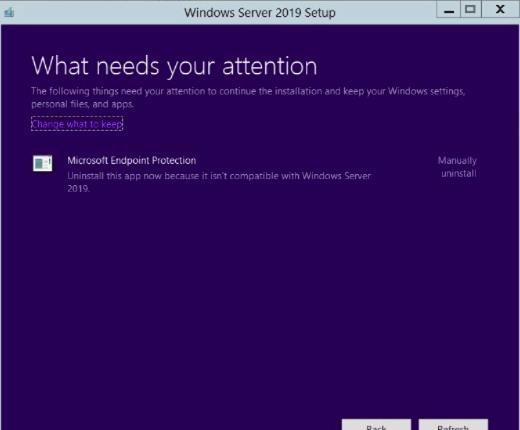Close the Windows Server 2019 Setup window
This screenshot has width=520, height=430.
500,9
